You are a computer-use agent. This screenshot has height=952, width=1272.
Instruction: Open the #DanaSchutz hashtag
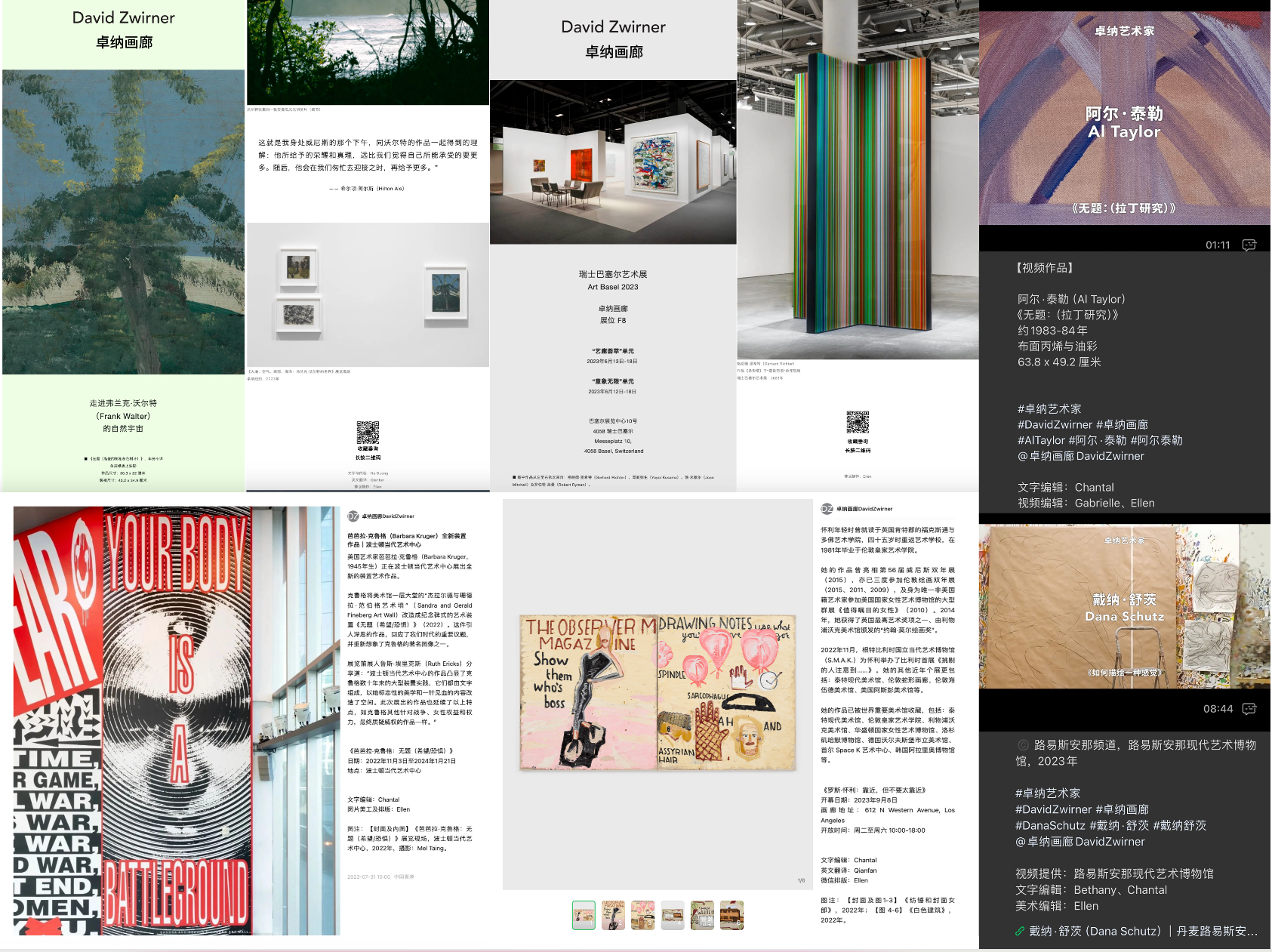coord(1050,826)
